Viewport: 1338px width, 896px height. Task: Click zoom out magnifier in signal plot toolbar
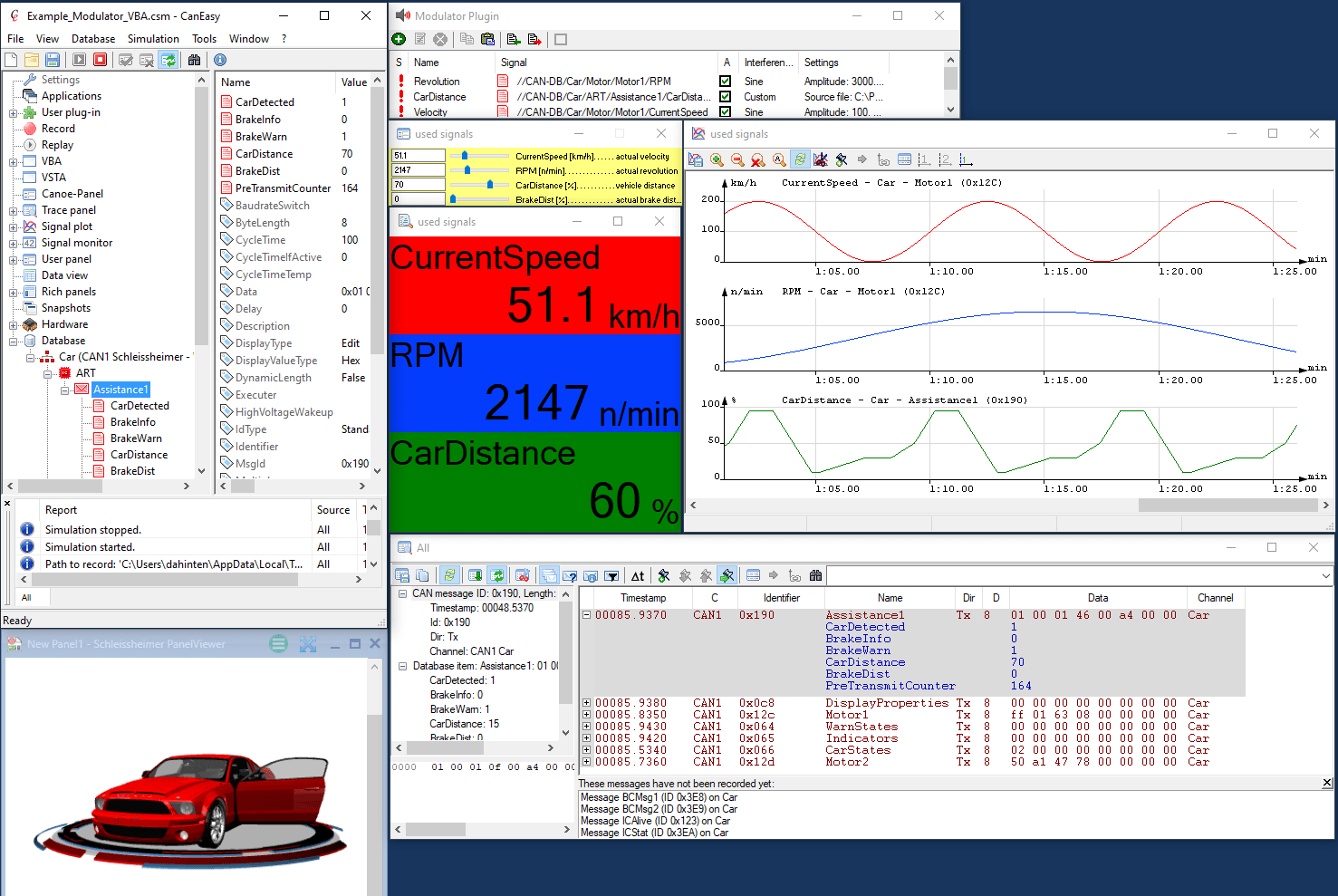click(737, 159)
